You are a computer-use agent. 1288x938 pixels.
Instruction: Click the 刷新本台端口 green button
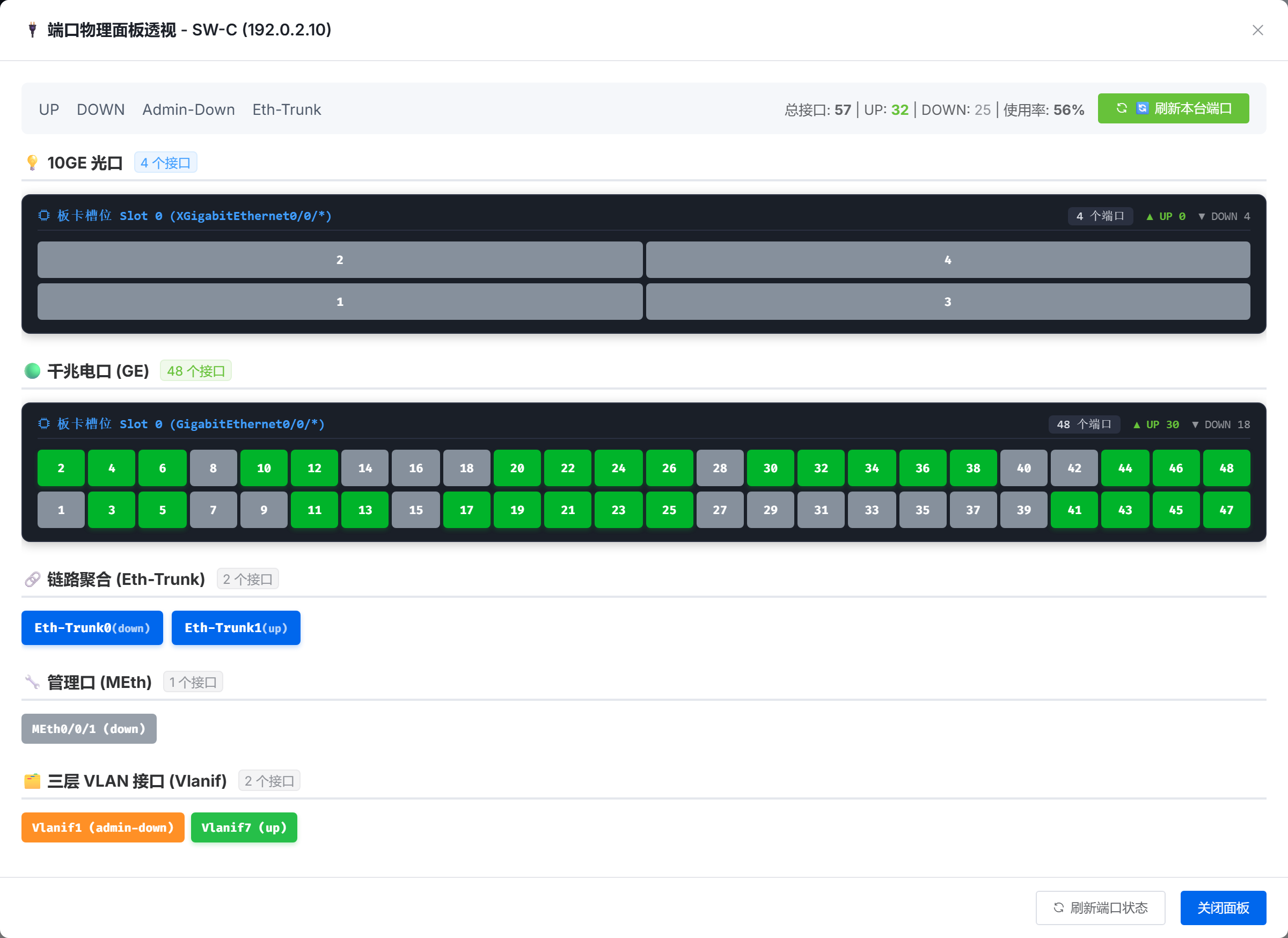pos(1173,108)
